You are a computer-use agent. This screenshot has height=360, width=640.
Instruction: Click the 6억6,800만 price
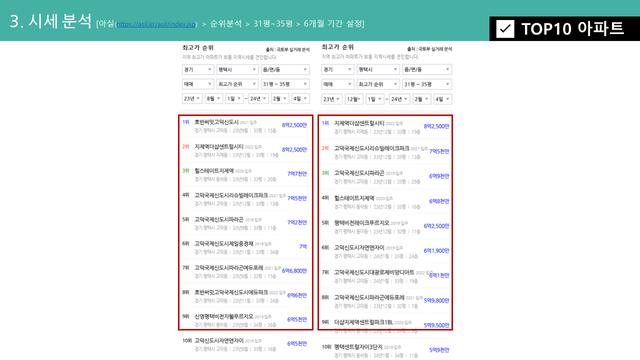[294, 271]
